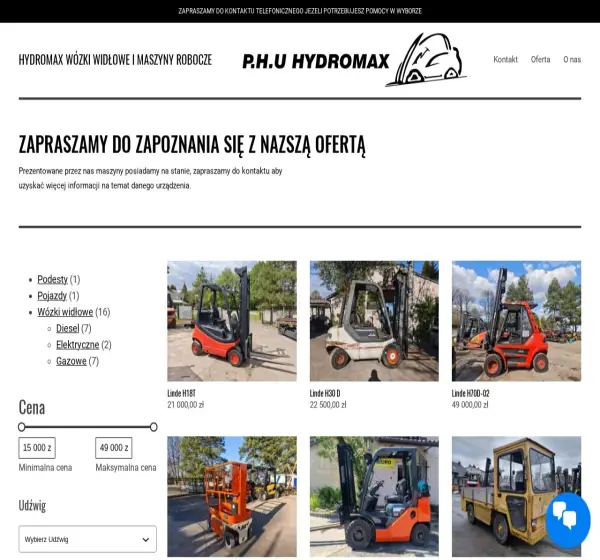The height and width of the screenshot is (560, 600).
Task: Click the price 22 500,00 zł
Action: coord(328,405)
